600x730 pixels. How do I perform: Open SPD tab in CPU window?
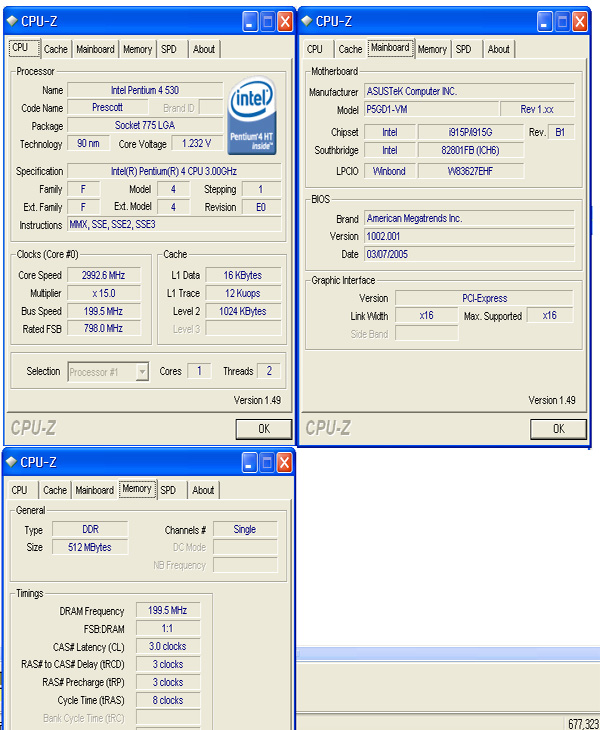pyautogui.click(x=169, y=49)
